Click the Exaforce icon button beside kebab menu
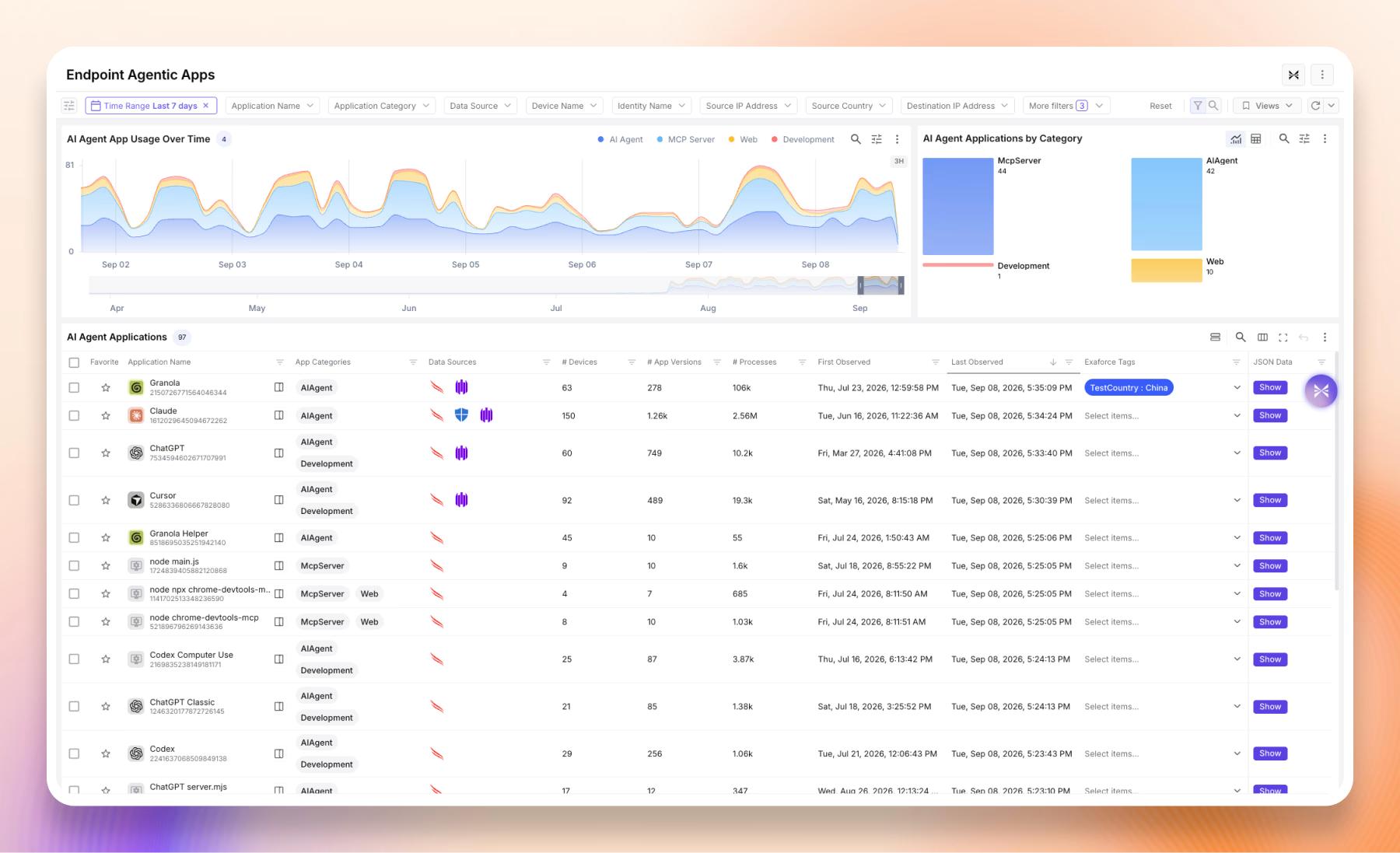This screenshot has width=1400, height=853. click(1293, 75)
